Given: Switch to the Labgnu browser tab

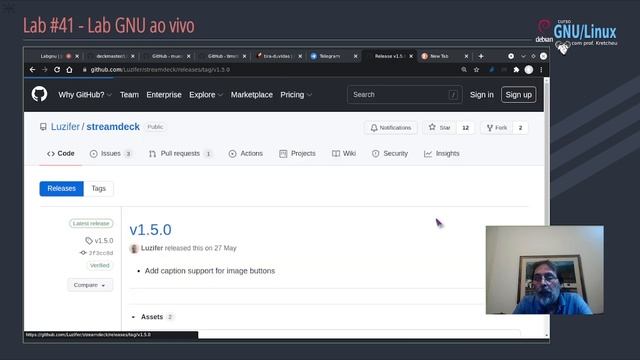Looking at the screenshot, I should (51, 56).
